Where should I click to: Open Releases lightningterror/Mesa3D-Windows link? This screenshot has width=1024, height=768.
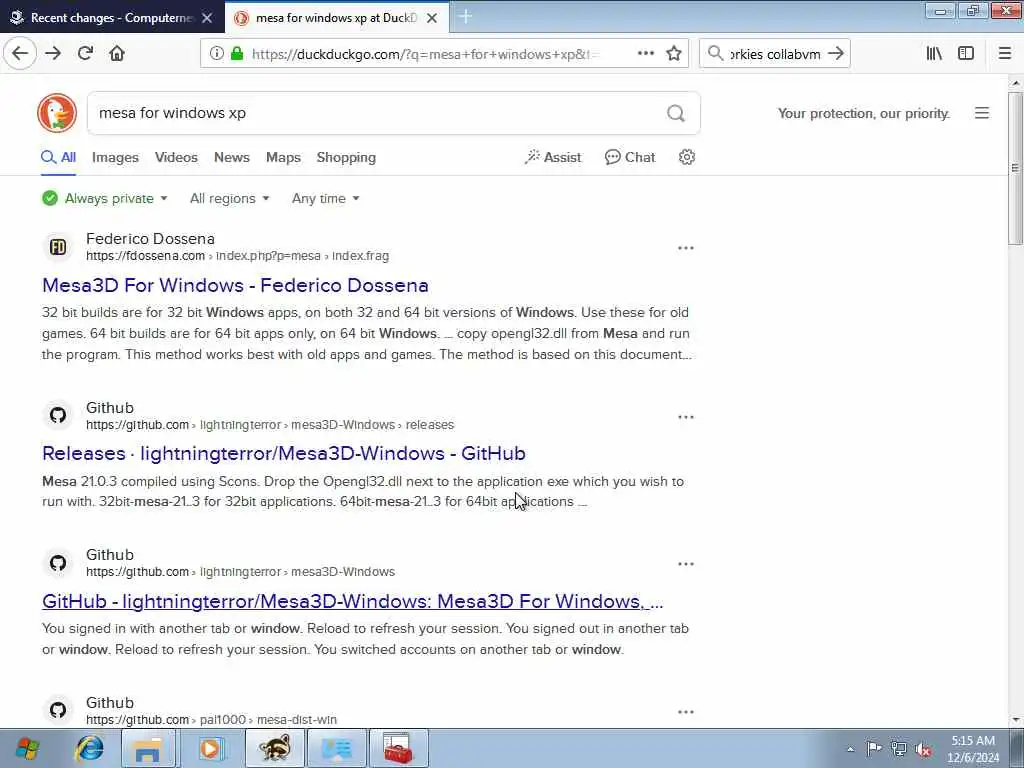click(x=283, y=453)
